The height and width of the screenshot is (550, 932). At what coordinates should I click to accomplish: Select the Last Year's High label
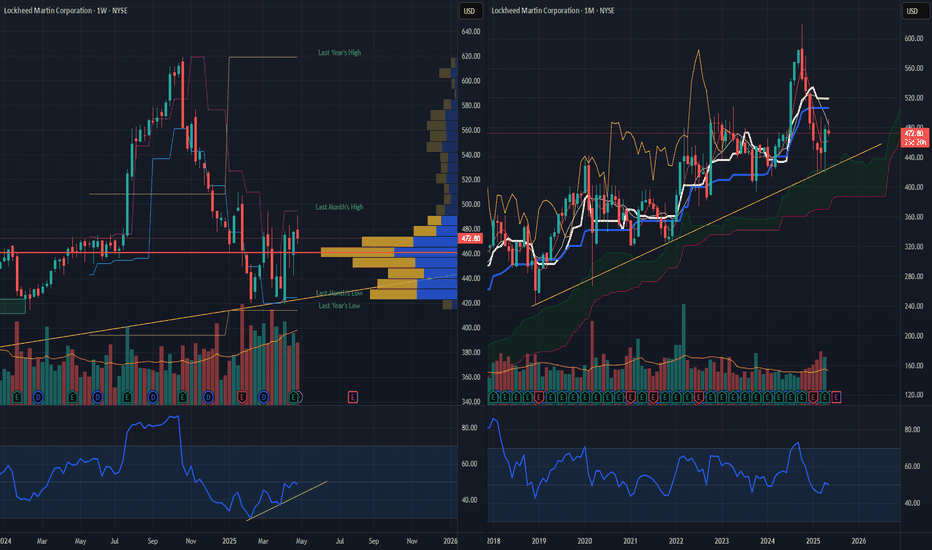click(339, 52)
